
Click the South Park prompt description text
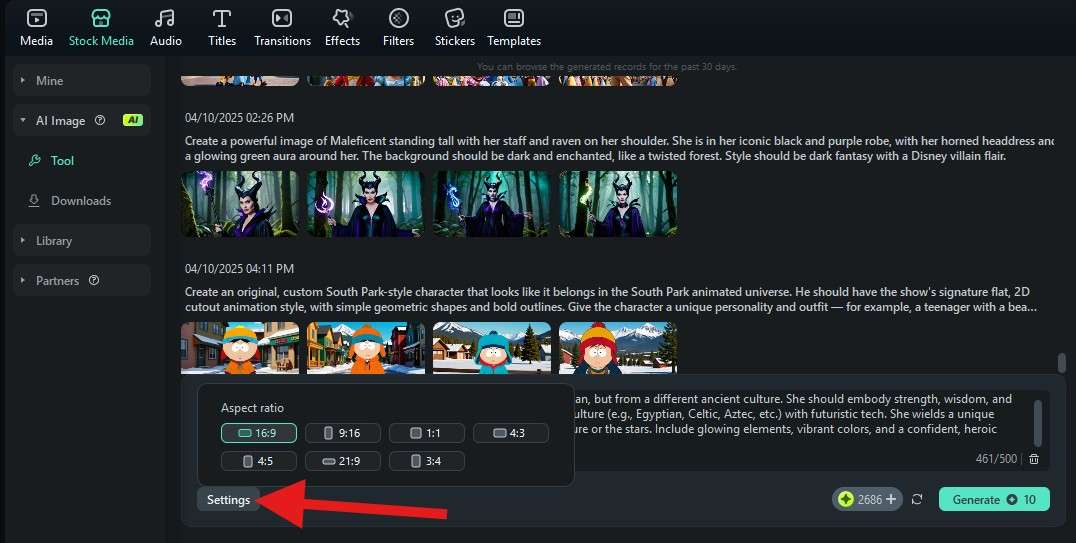click(611, 299)
